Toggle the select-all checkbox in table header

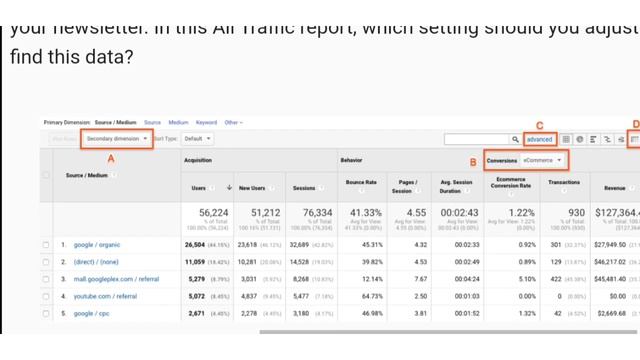click(x=46, y=175)
